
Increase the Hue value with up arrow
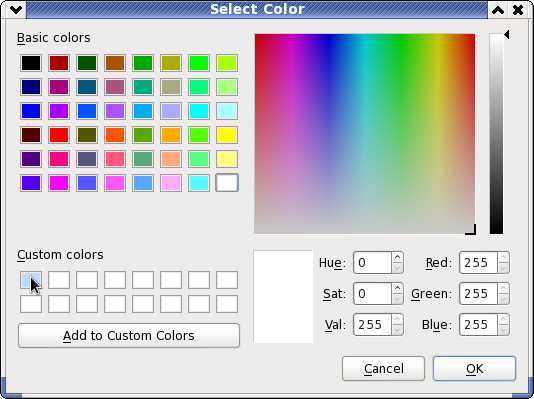pos(397,257)
